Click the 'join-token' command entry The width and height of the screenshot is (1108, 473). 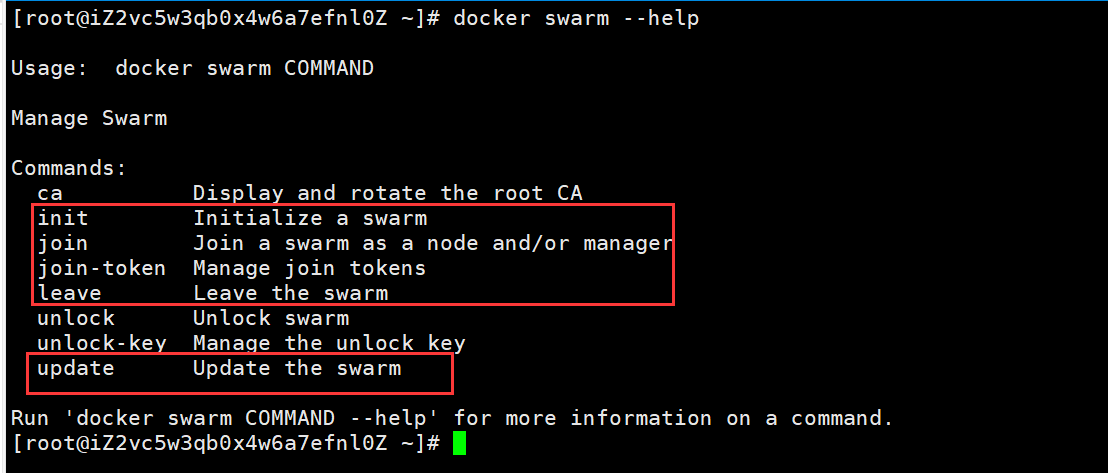click(102, 268)
